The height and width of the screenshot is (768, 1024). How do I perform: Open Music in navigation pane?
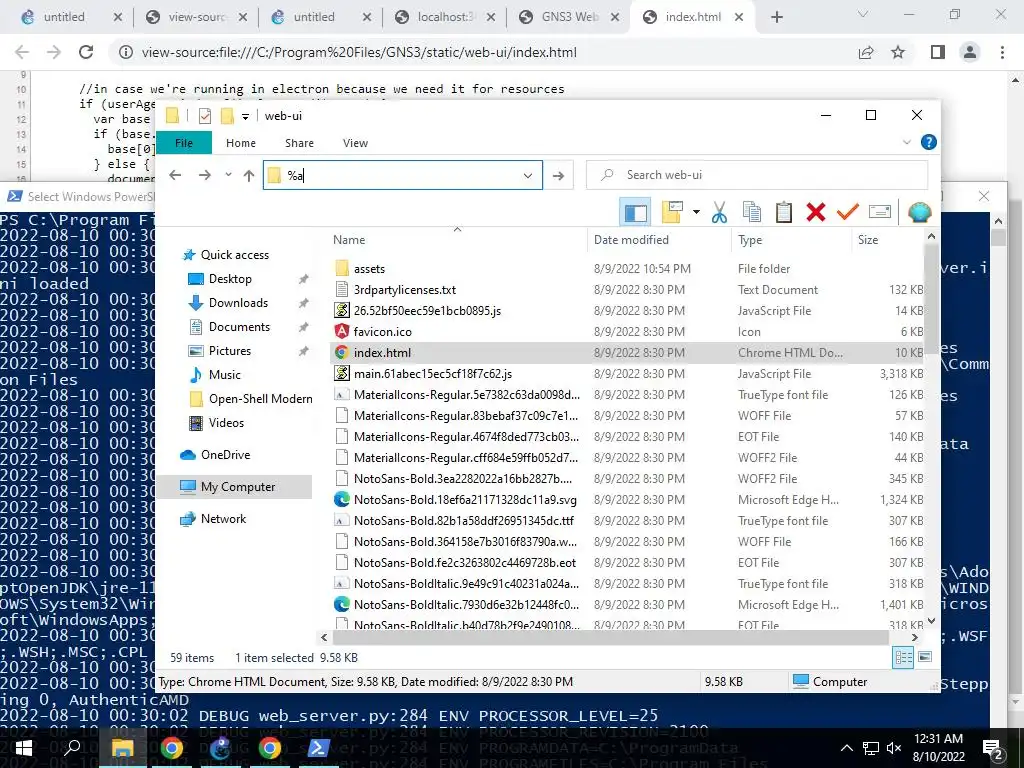coord(225,375)
